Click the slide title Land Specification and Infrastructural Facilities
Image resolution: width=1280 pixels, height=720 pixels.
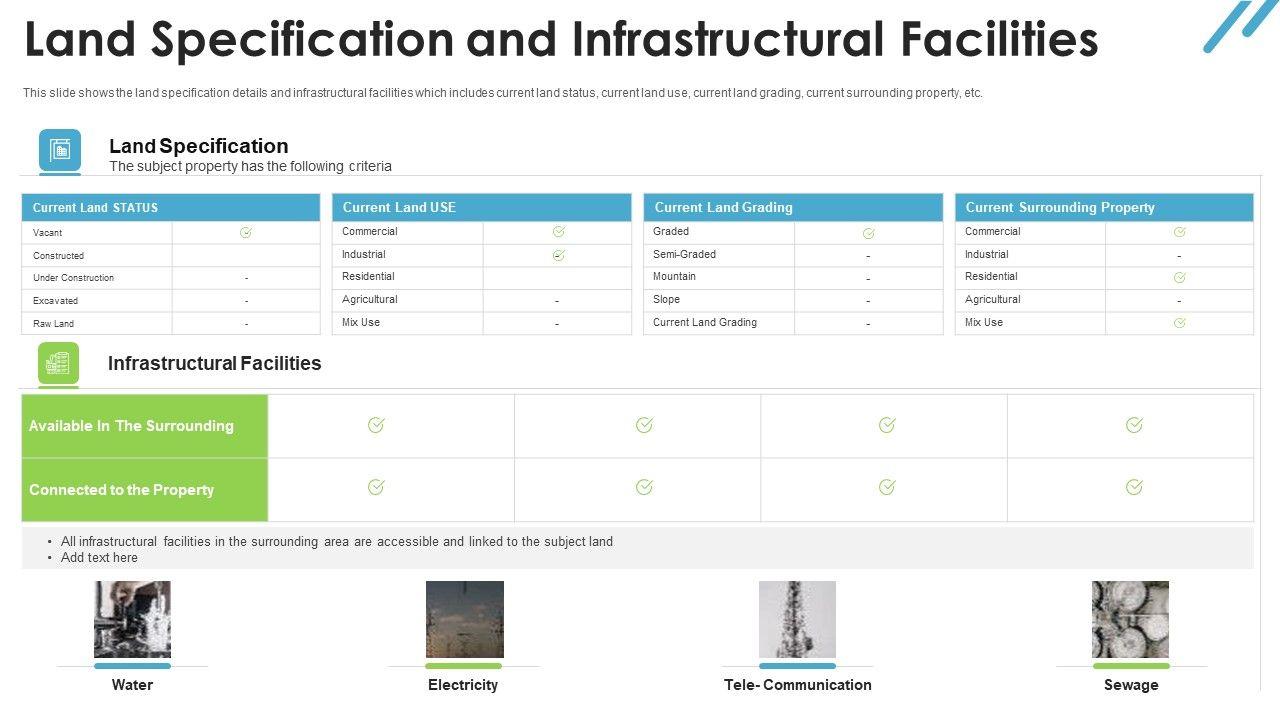coord(561,40)
